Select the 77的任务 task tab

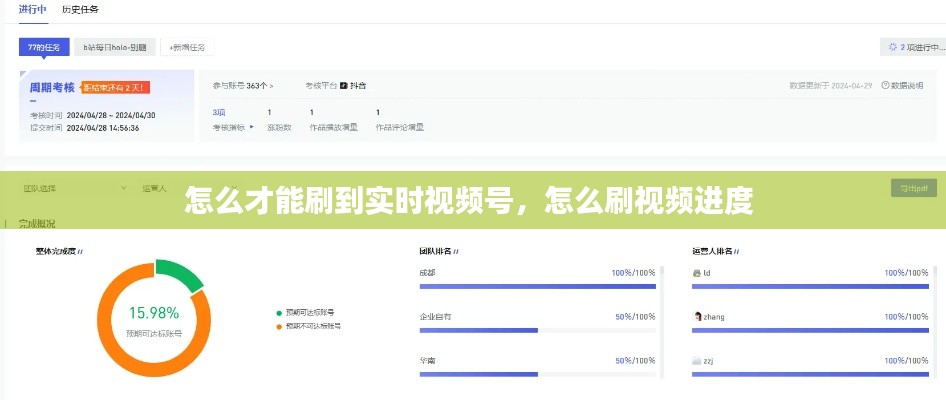click(44, 47)
